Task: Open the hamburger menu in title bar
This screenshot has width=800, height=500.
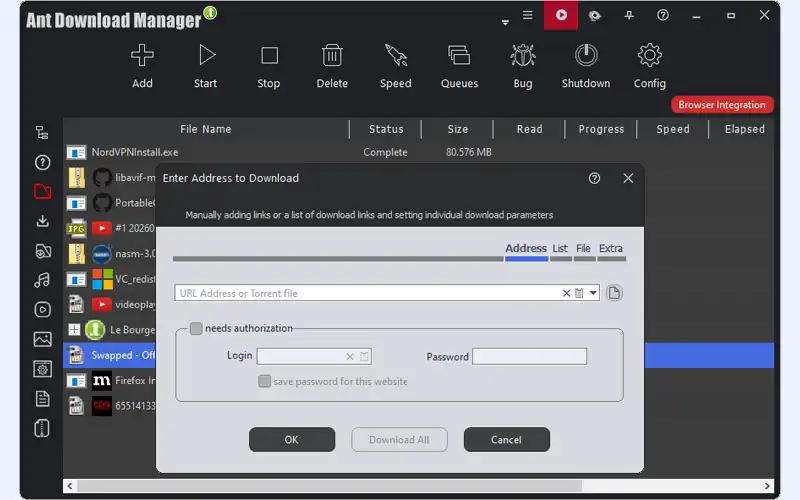Action: (528, 15)
